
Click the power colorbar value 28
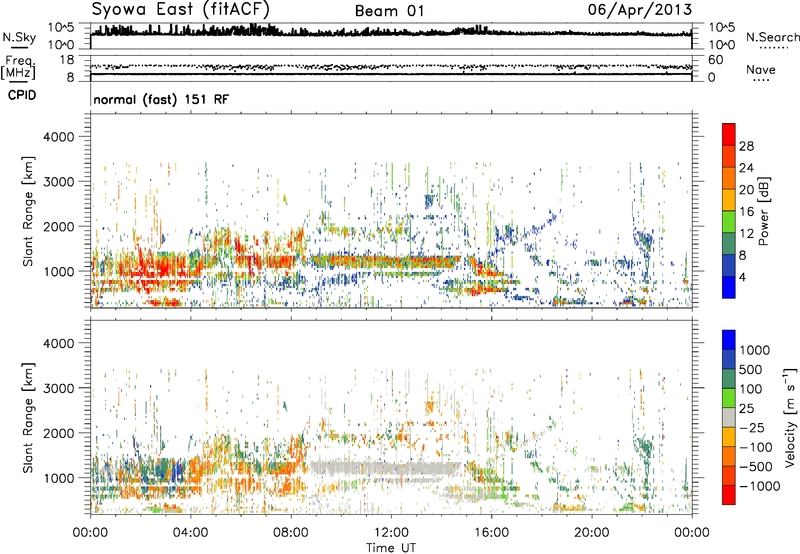[x=746, y=146]
